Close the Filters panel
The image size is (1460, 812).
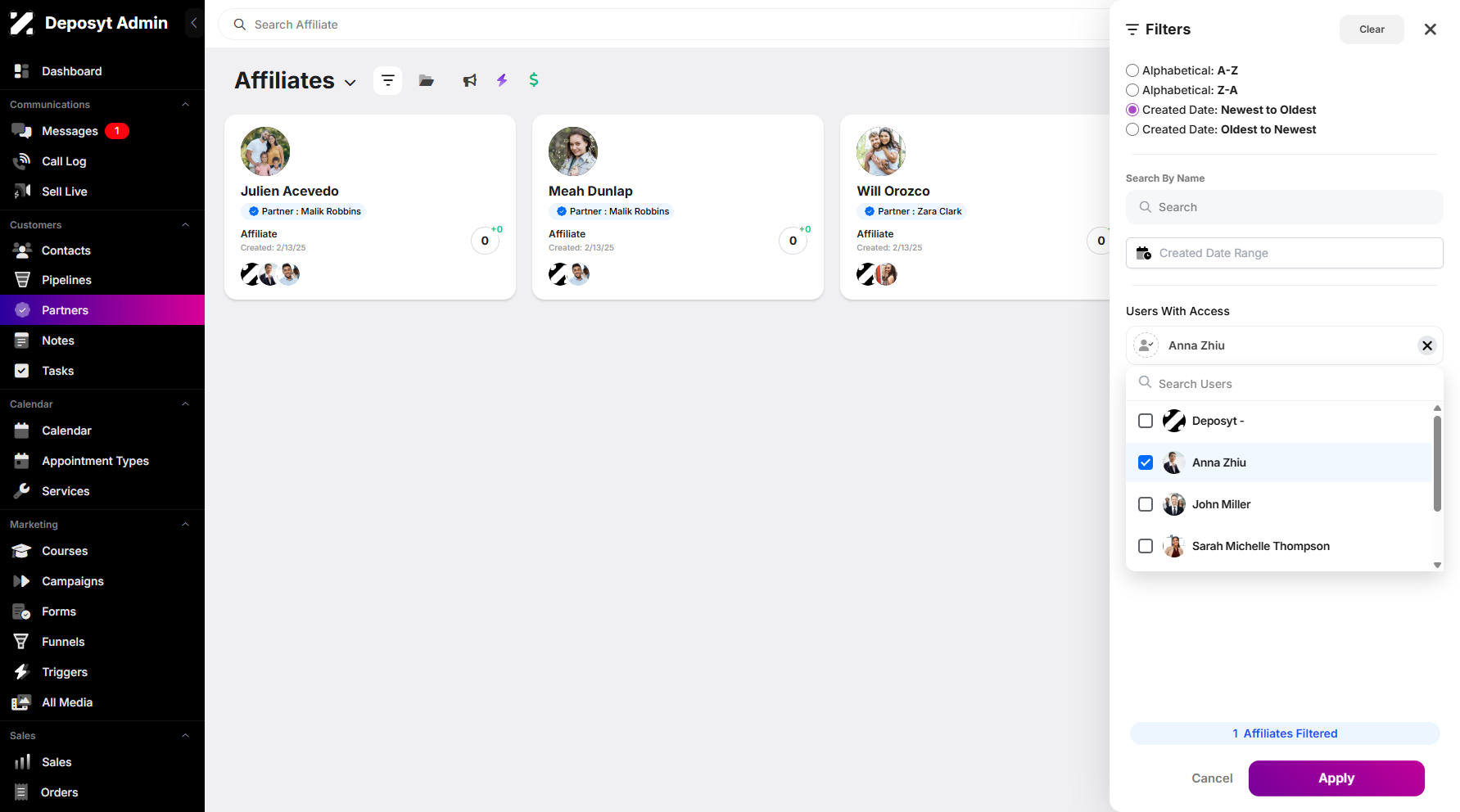point(1430,29)
